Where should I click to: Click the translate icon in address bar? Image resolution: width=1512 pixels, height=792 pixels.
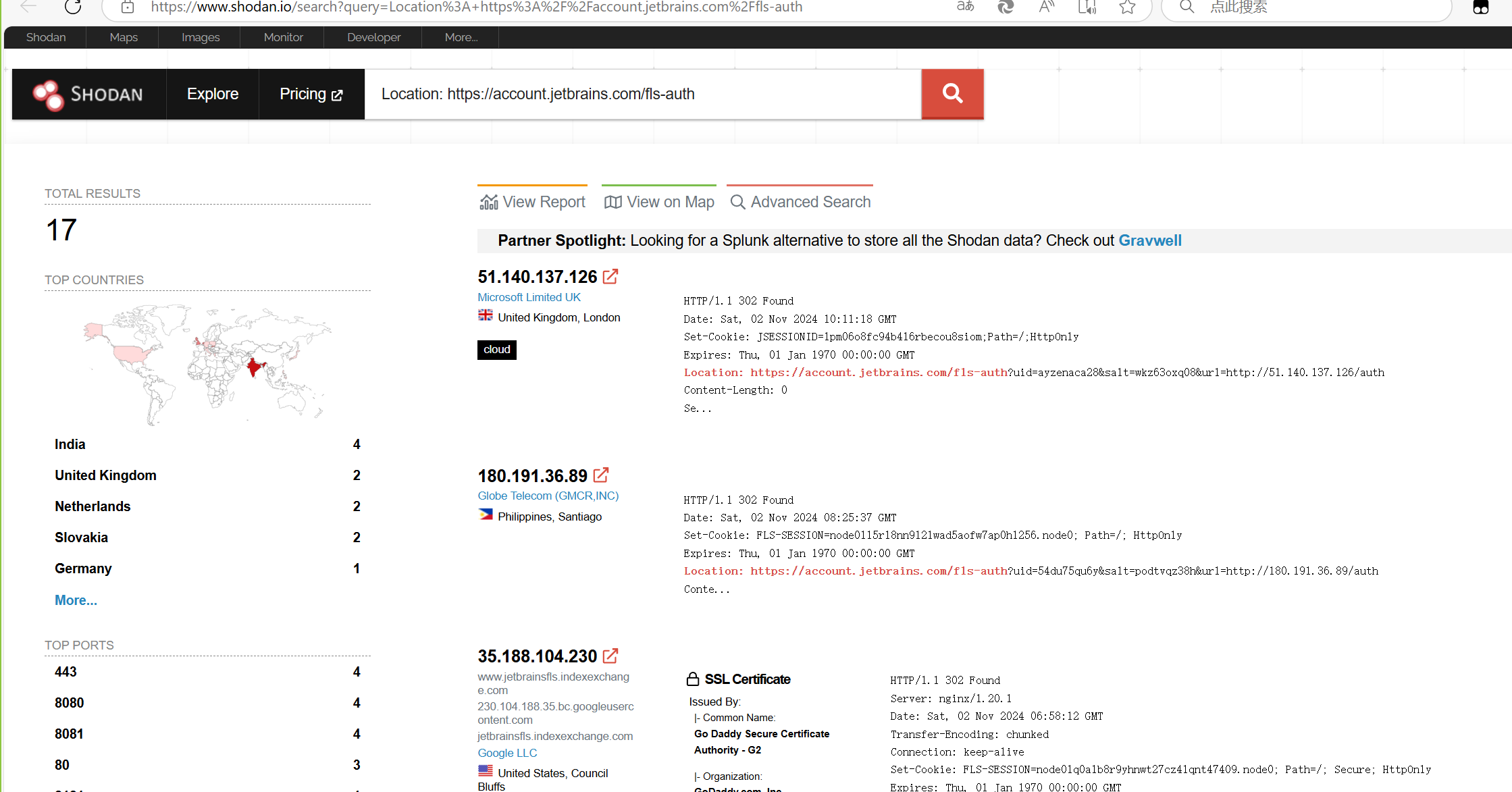965,7
